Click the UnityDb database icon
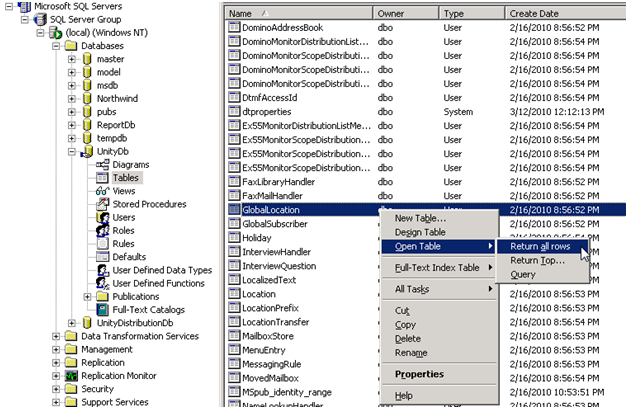The height and width of the screenshot is (409, 628). [87, 151]
